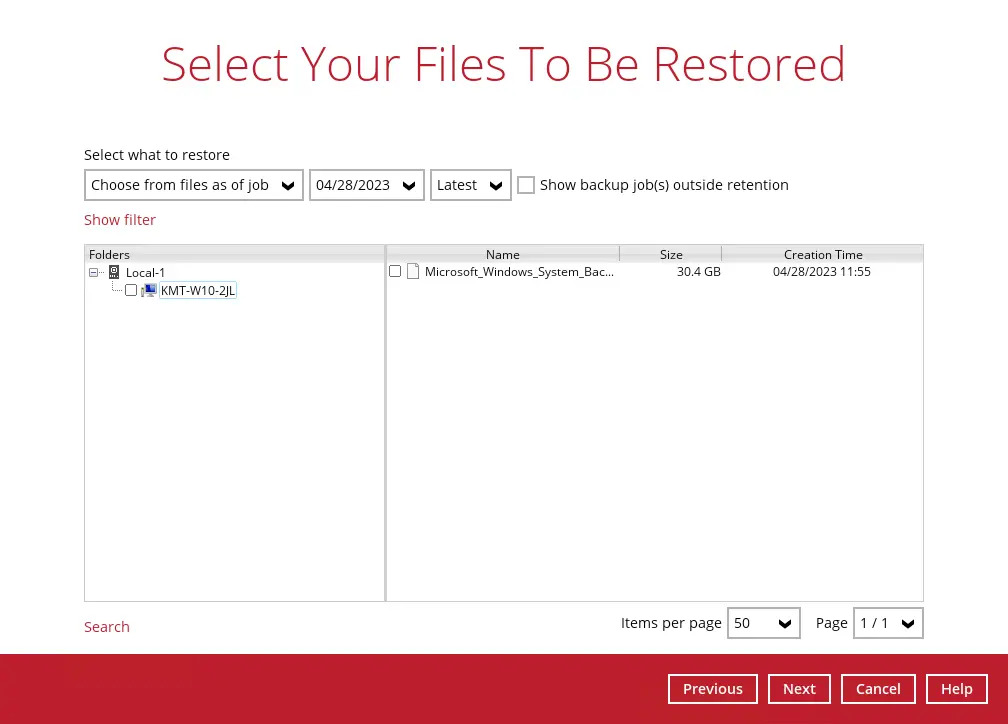Click the Microsoft_Windows_System_Backup file icon
The image size is (1008, 724).
(x=412, y=271)
